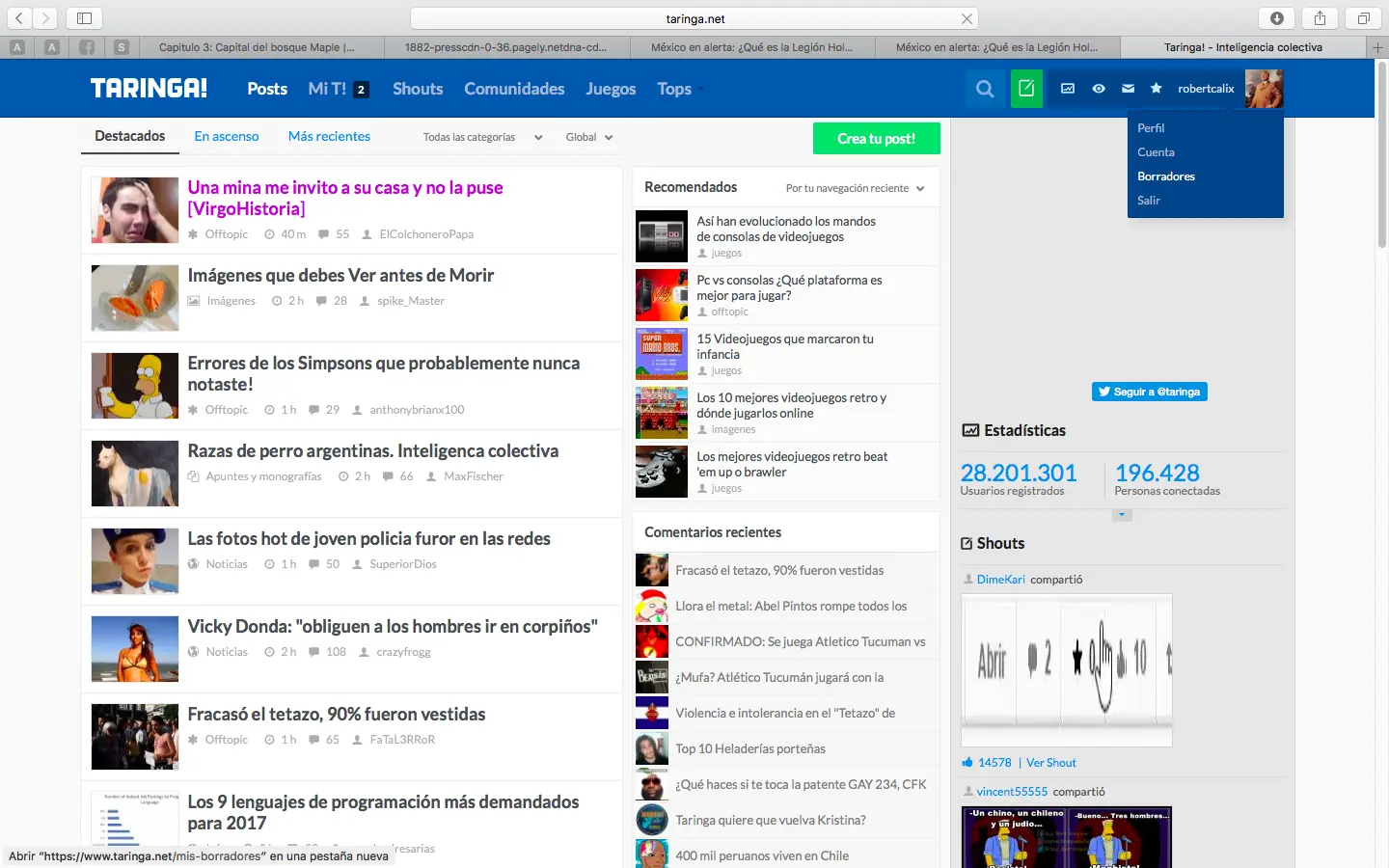Click the Safari back arrow
Viewport: 1389px width, 868px height.
click(x=19, y=18)
